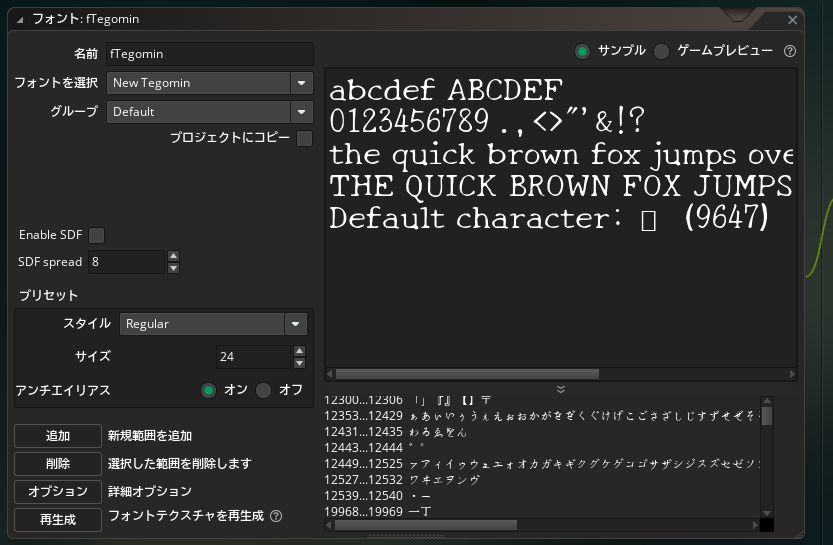Click the サイズ value field 24

[x=253, y=357]
